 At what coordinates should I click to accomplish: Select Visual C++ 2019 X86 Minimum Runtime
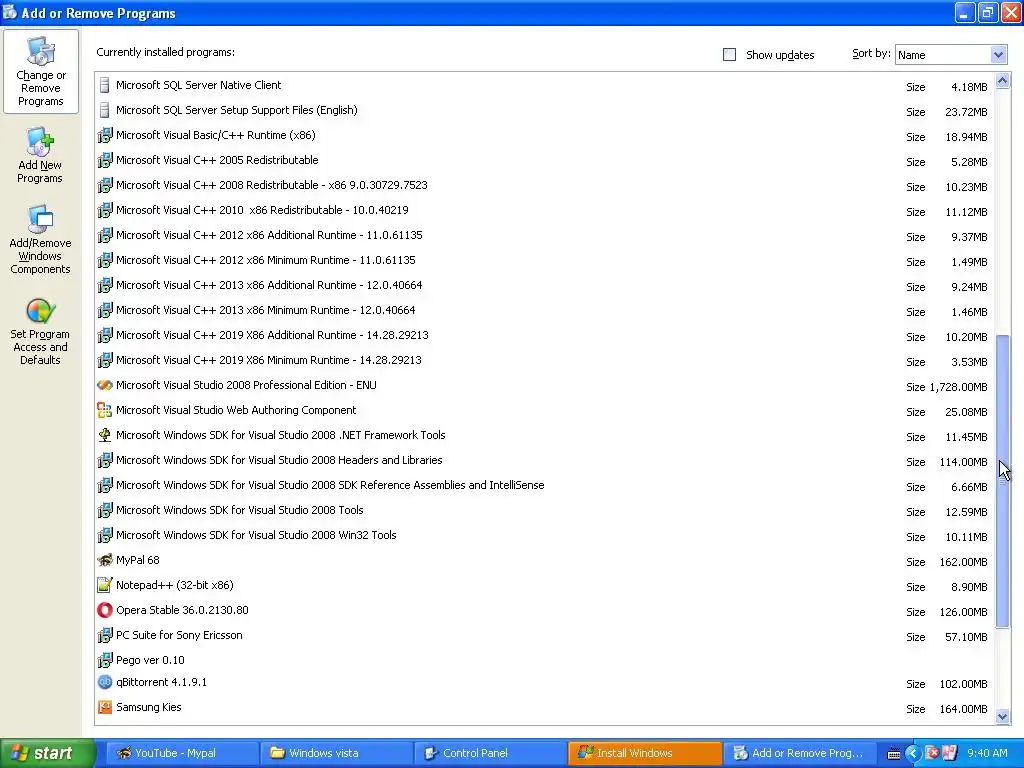(x=544, y=360)
